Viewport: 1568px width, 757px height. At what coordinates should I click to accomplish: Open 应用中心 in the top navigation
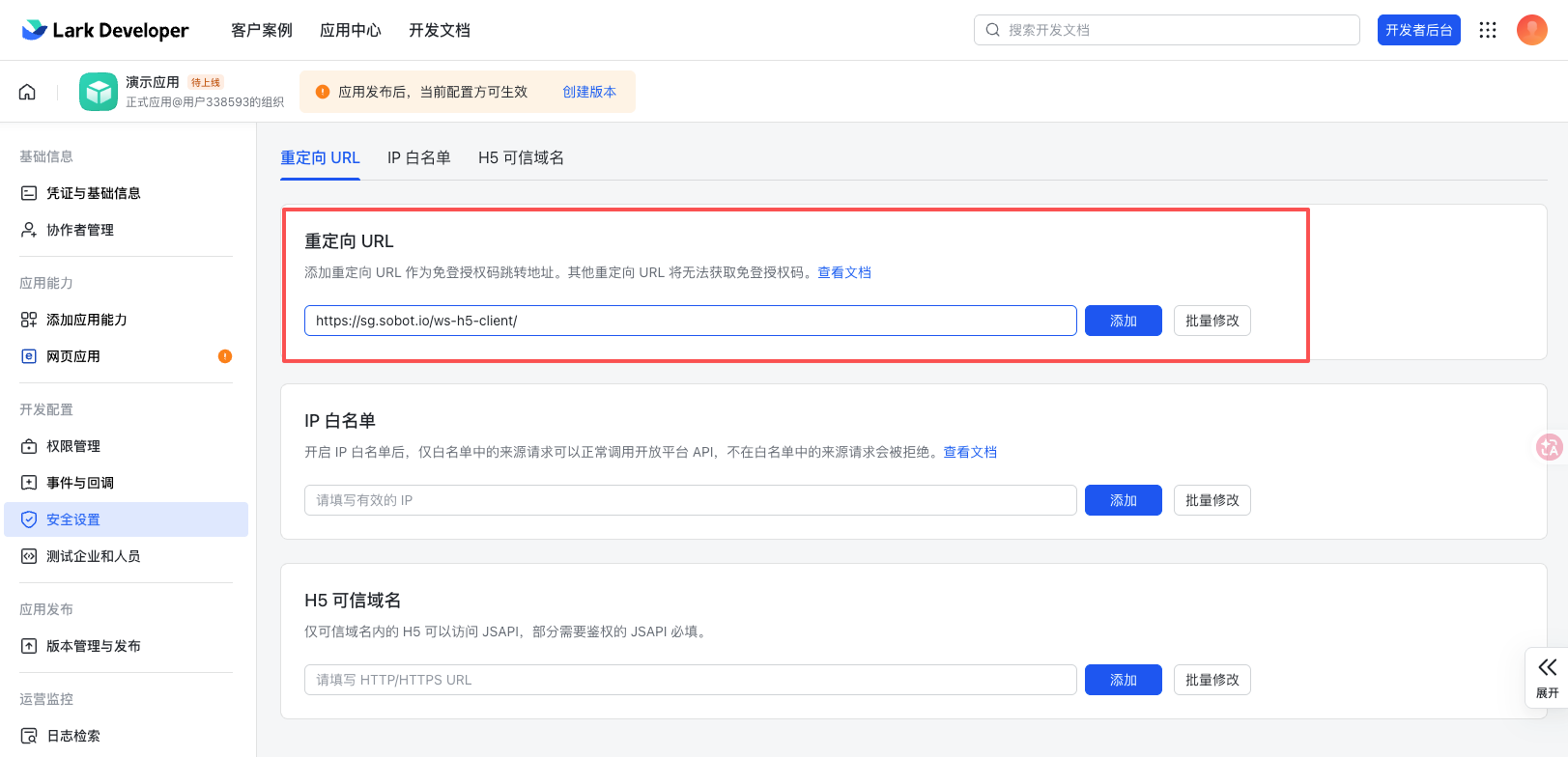point(350,30)
